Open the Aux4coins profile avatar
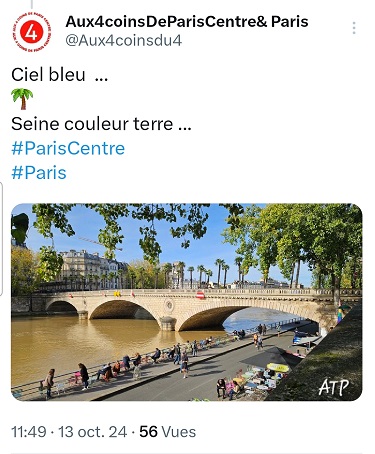The width and height of the screenshot is (375, 454). point(32,33)
